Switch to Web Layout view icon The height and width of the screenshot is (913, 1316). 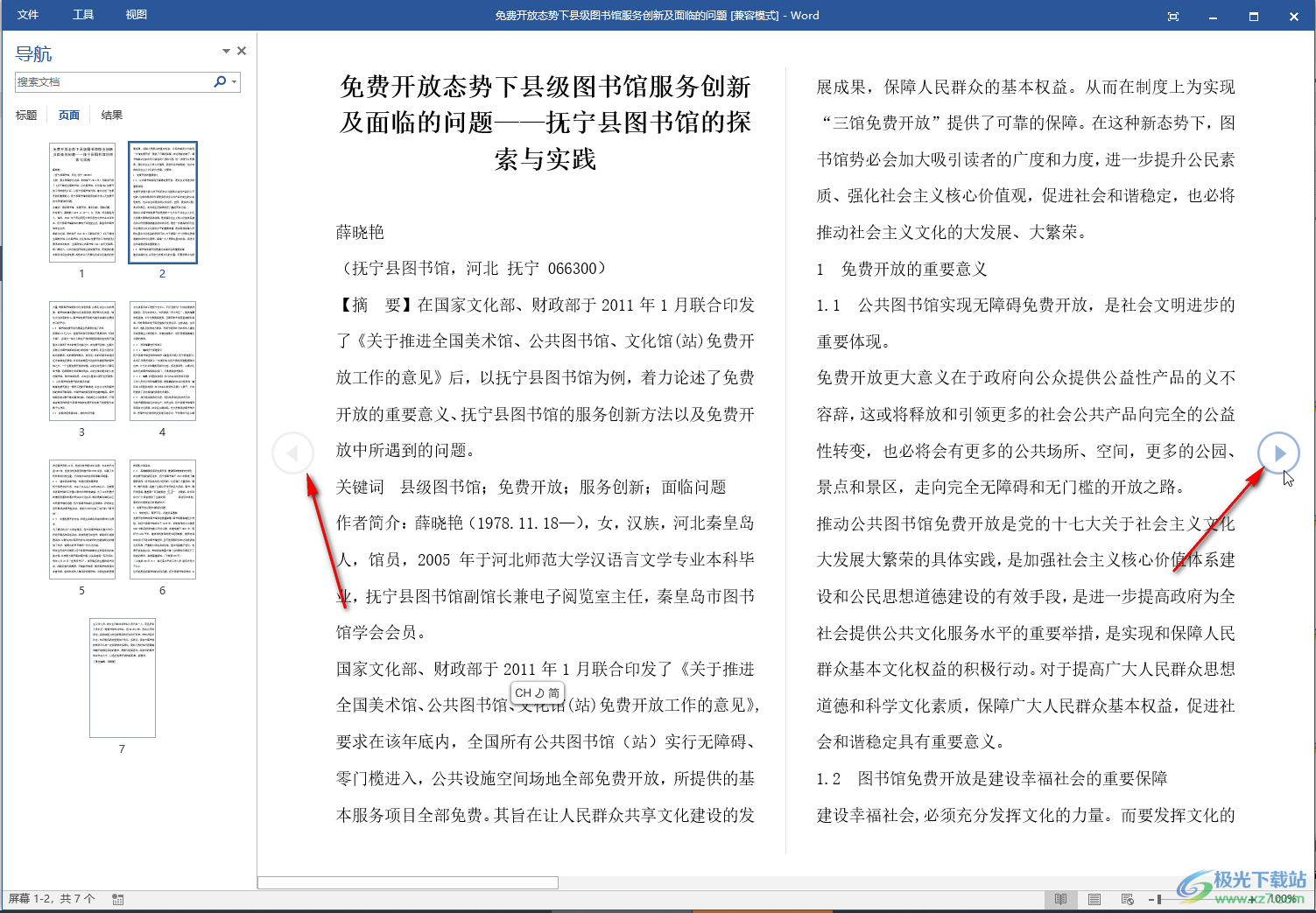[x=1127, y=899]
